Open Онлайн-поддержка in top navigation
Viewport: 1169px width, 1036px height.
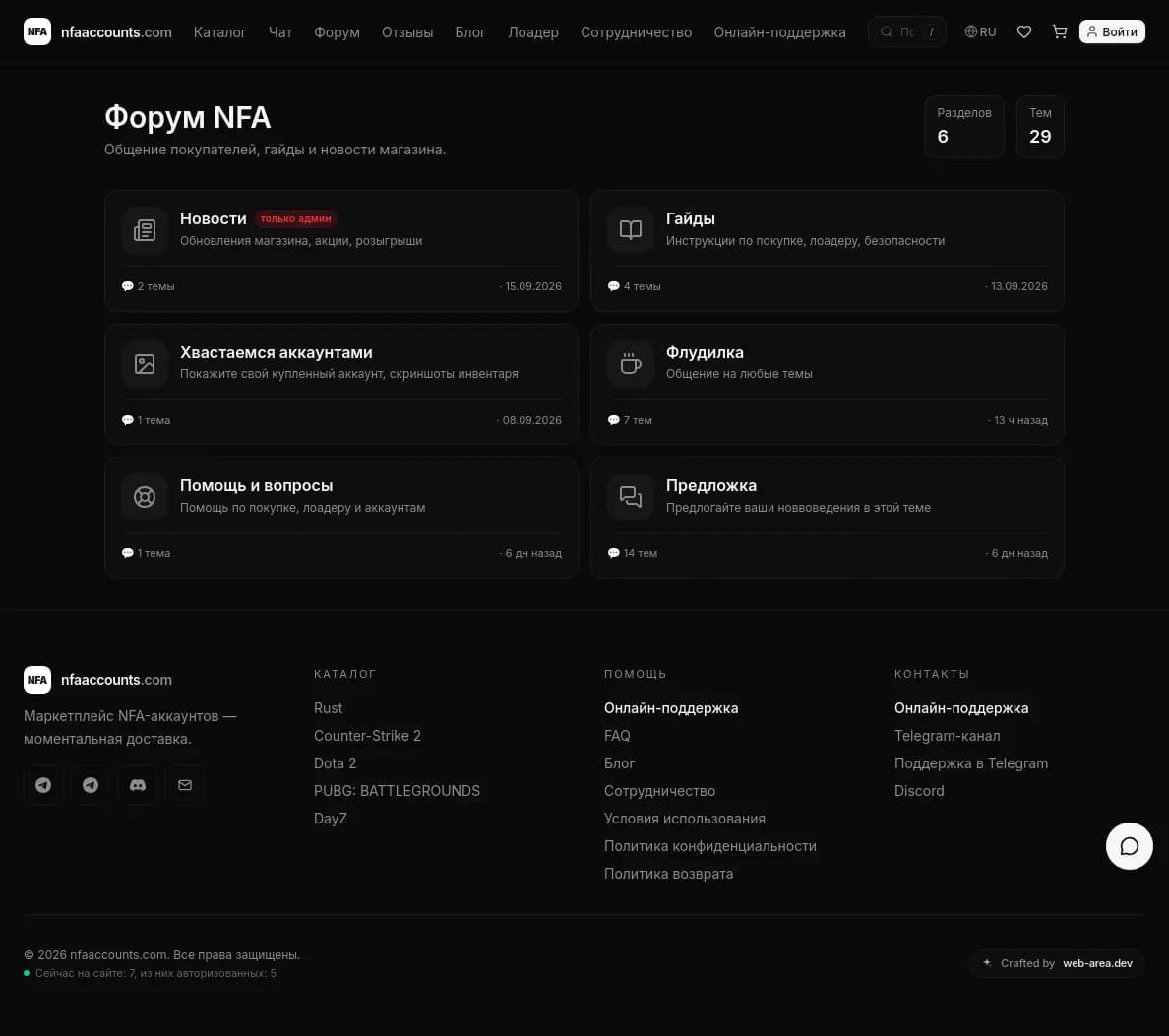(780, 32)
